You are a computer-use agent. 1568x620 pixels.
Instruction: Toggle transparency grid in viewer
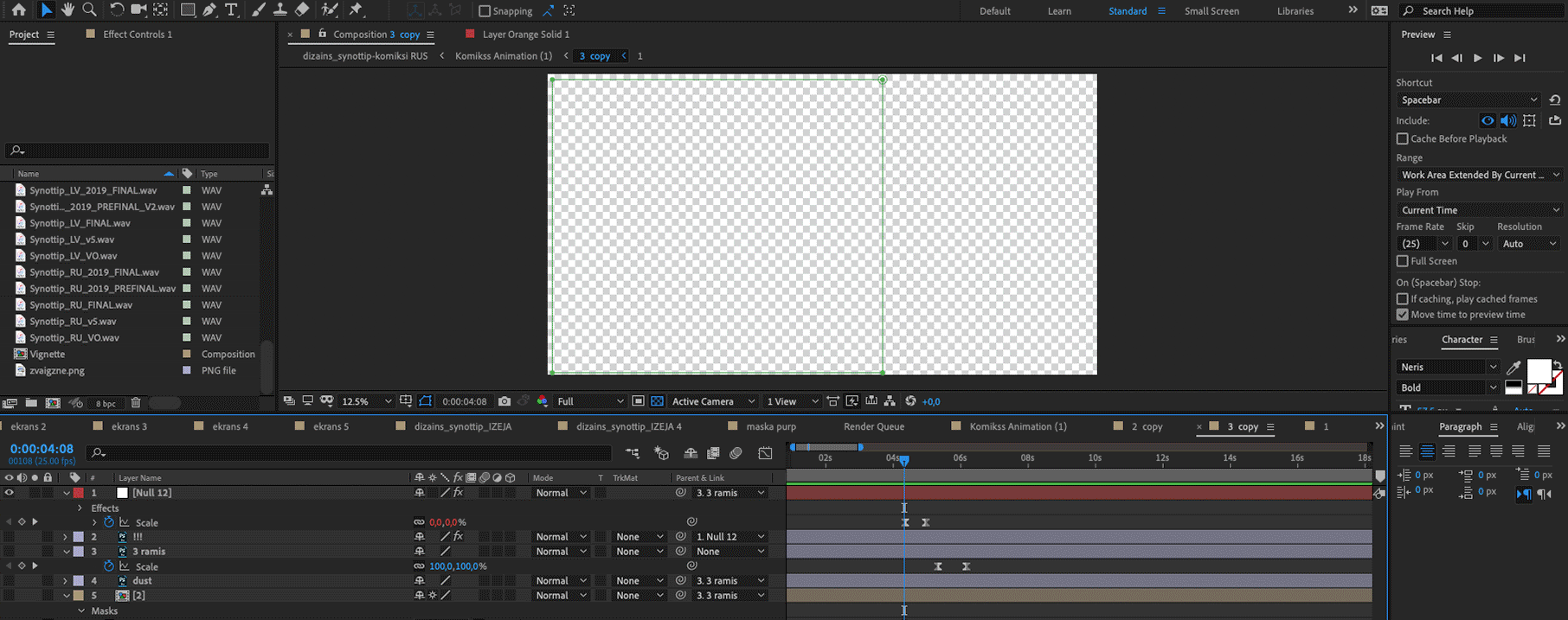click(x=657, y=401)
